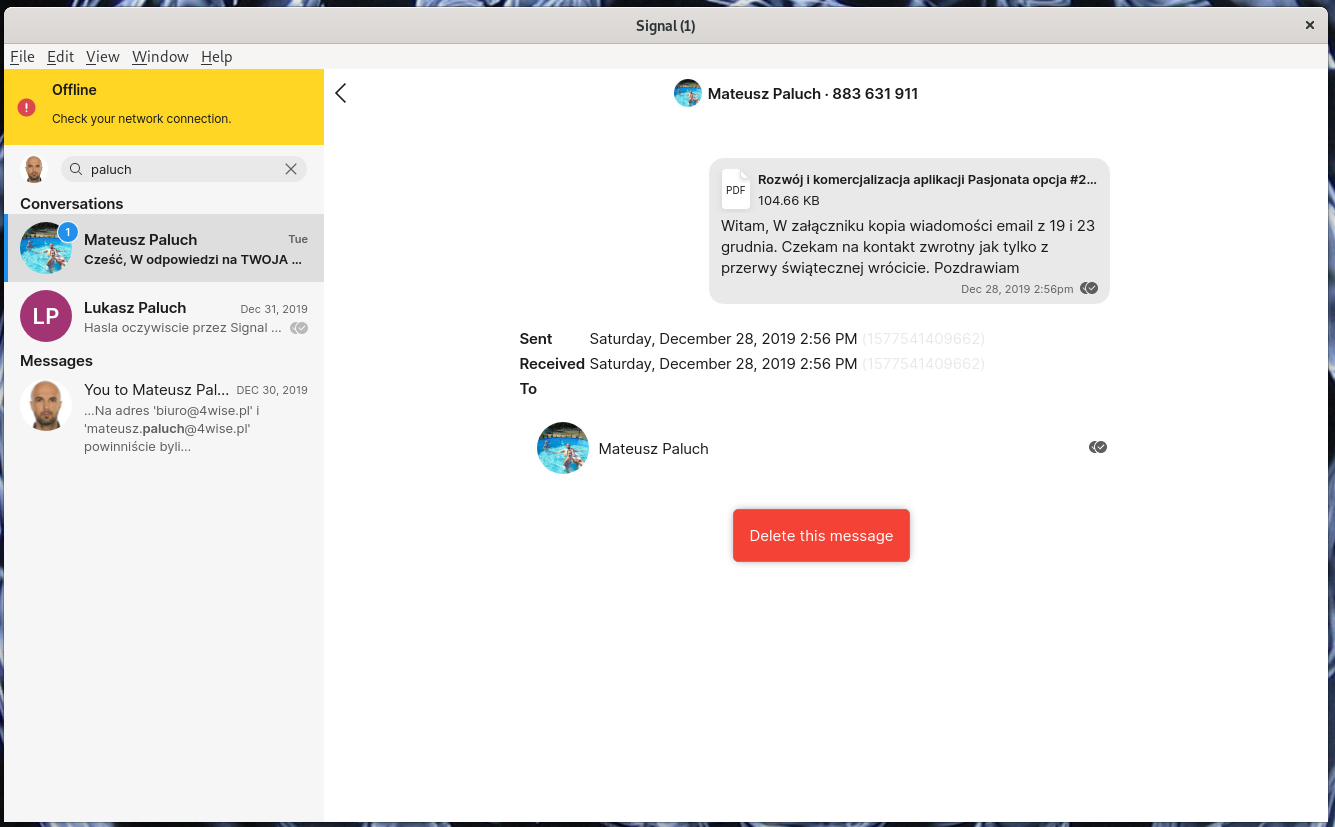Click Mateusz Paluch avatar in the To list

coord(563,448)
